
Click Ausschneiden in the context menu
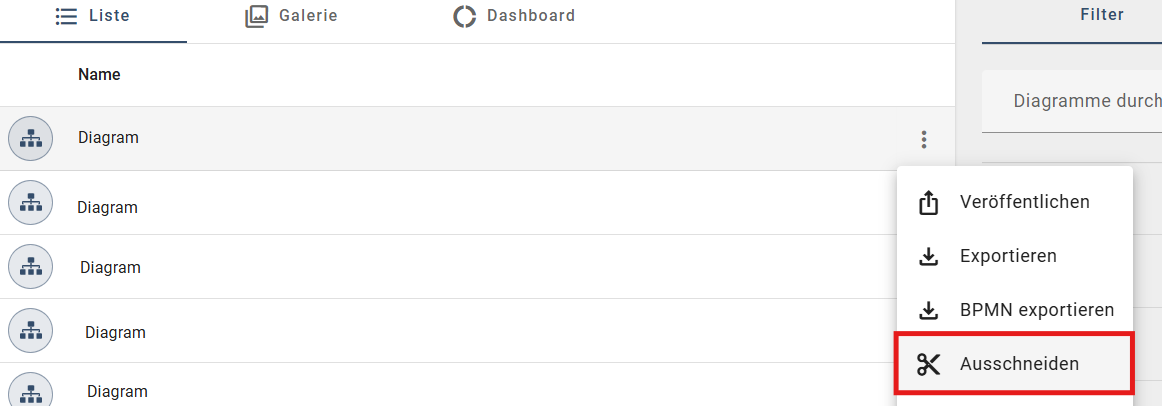[1019, 364]
